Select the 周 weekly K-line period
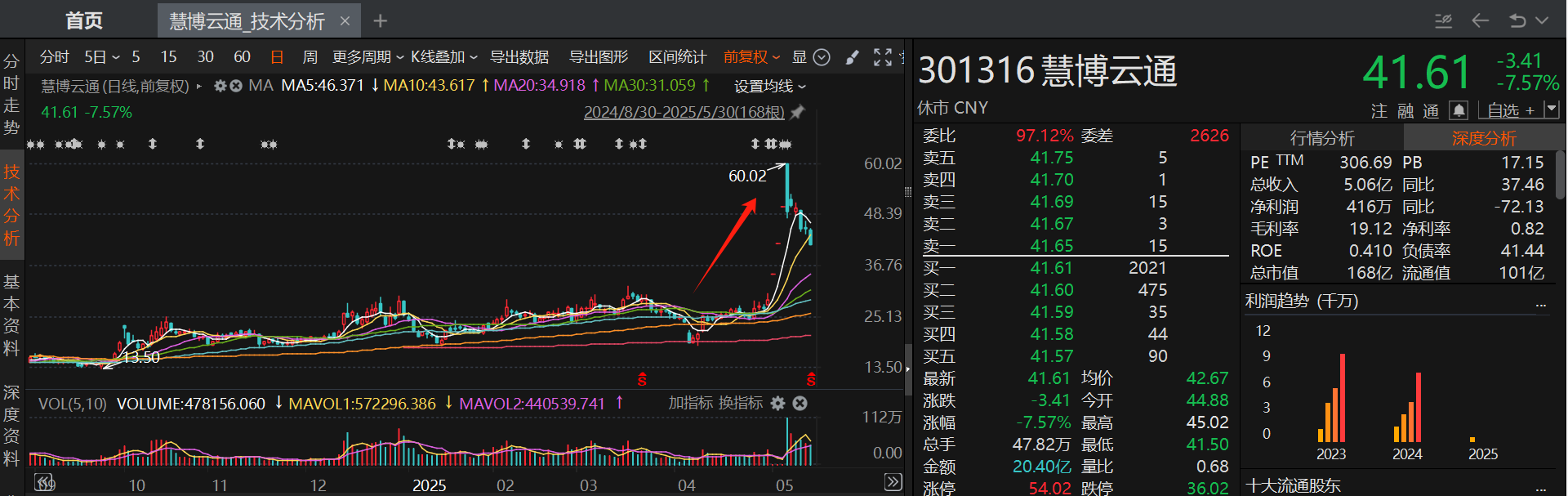Viewport: 1568px width, 496px height. click(310, 57)
